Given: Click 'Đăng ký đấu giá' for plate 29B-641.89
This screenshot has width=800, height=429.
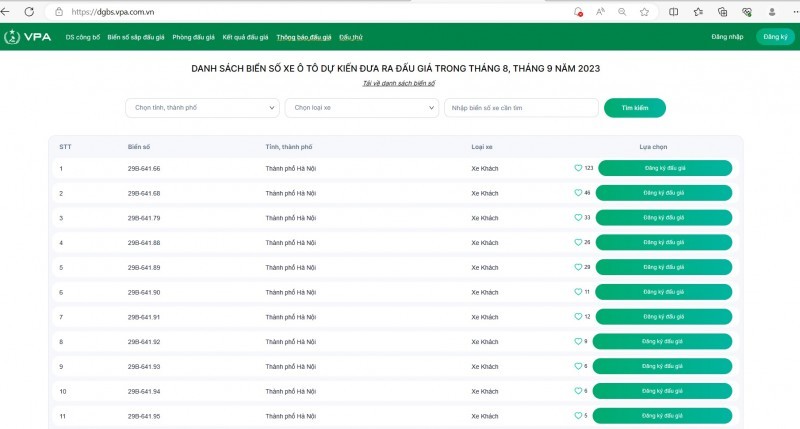Looking at the screenshot, I should coord(664,267).
